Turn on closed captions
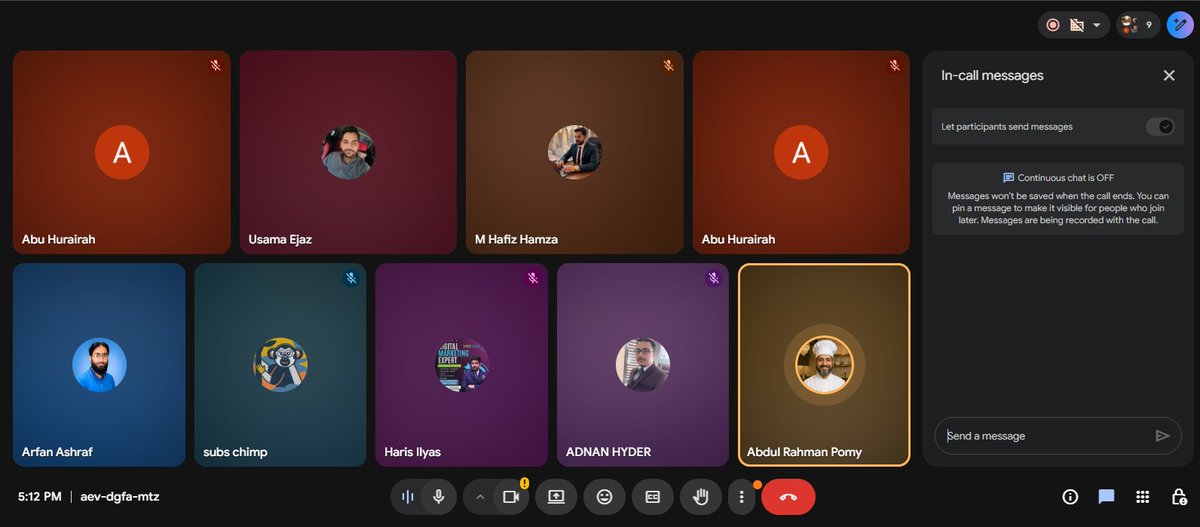The width and height of the screenshot is (1200, 527). pyautogui.click(x=652, y=496)
